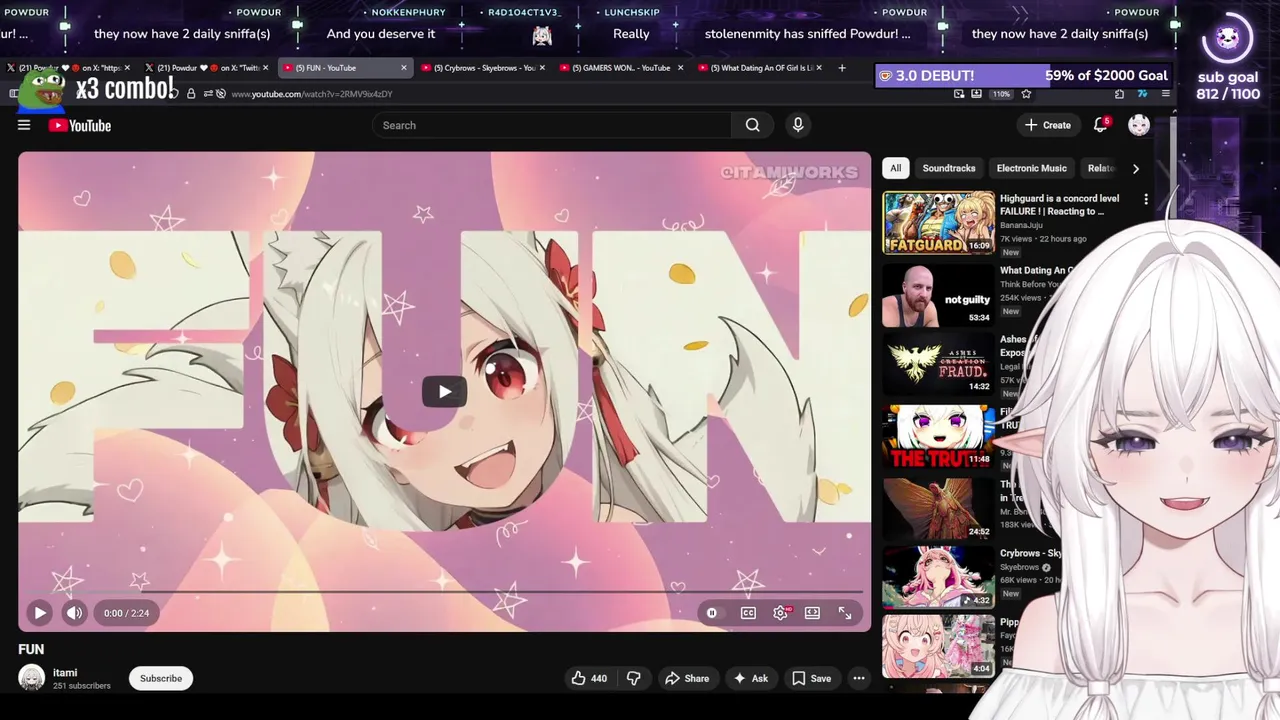Viewport: 1280px width, 720px height.
Task: Play the video from control bar
Action: coord(40,613)
